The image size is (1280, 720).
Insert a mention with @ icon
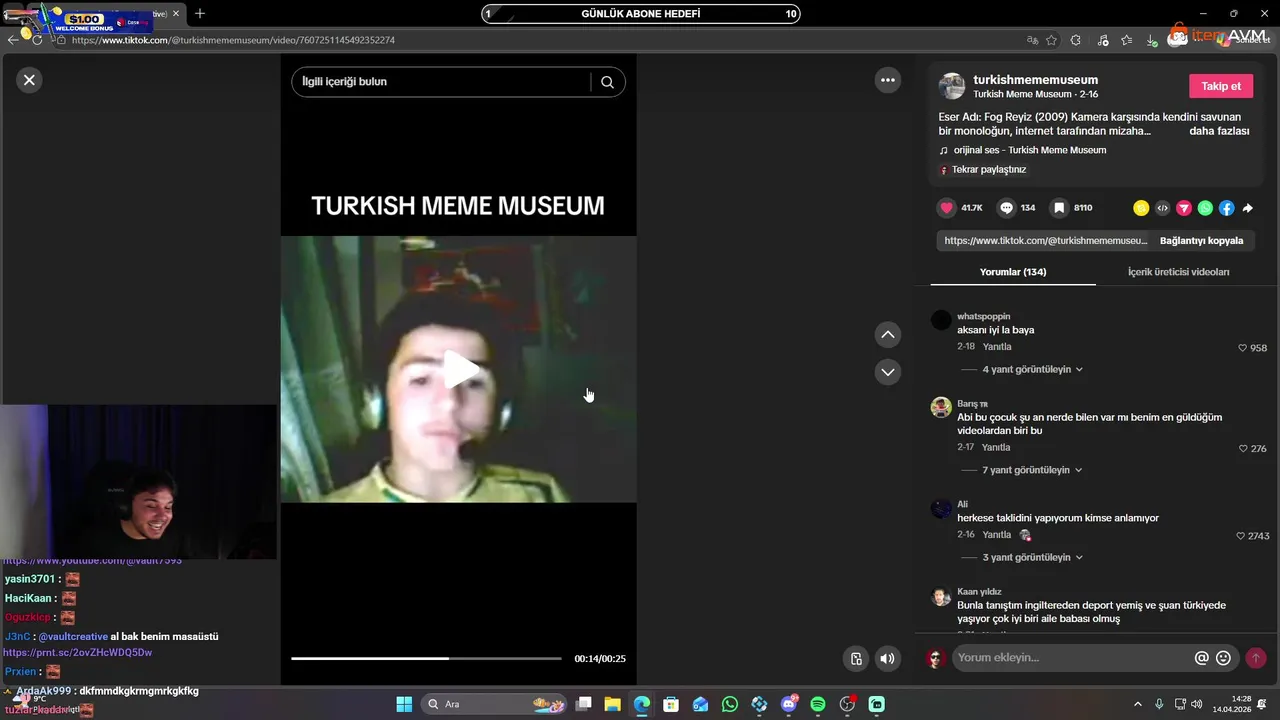[1202, 658]
